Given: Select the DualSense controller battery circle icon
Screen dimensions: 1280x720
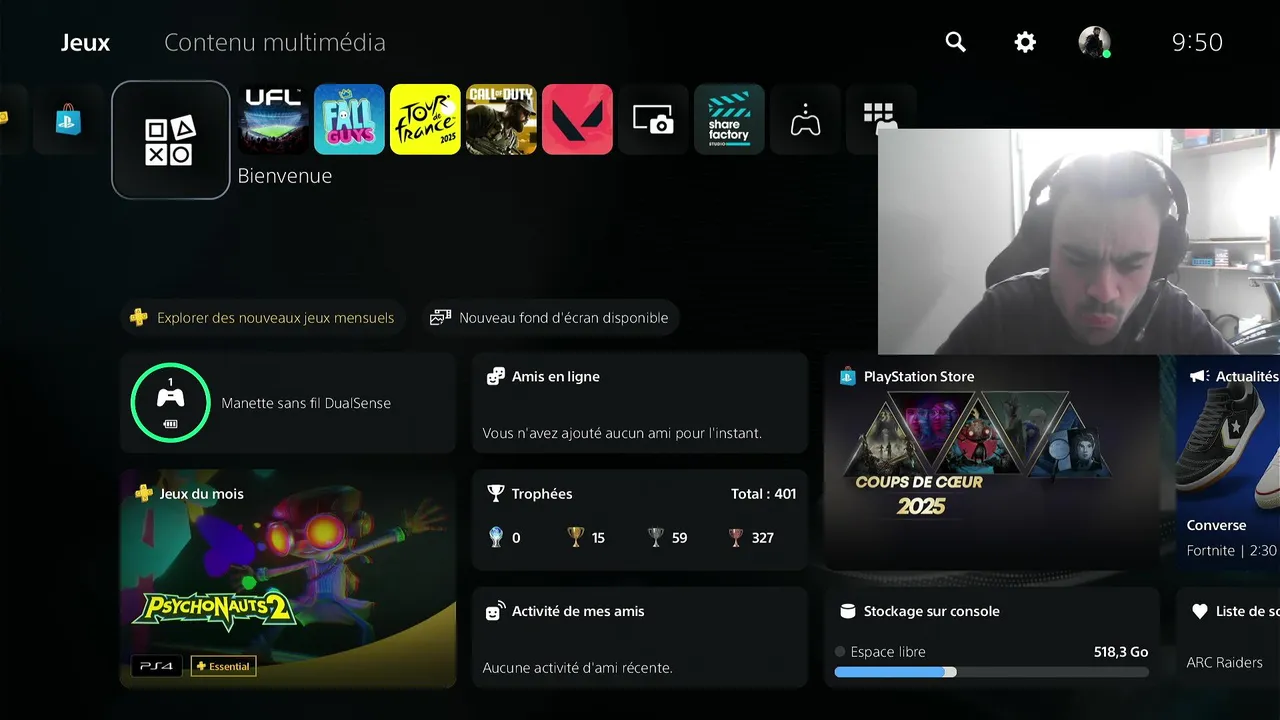Looking at the screenshot, I should tap(170, 403).
